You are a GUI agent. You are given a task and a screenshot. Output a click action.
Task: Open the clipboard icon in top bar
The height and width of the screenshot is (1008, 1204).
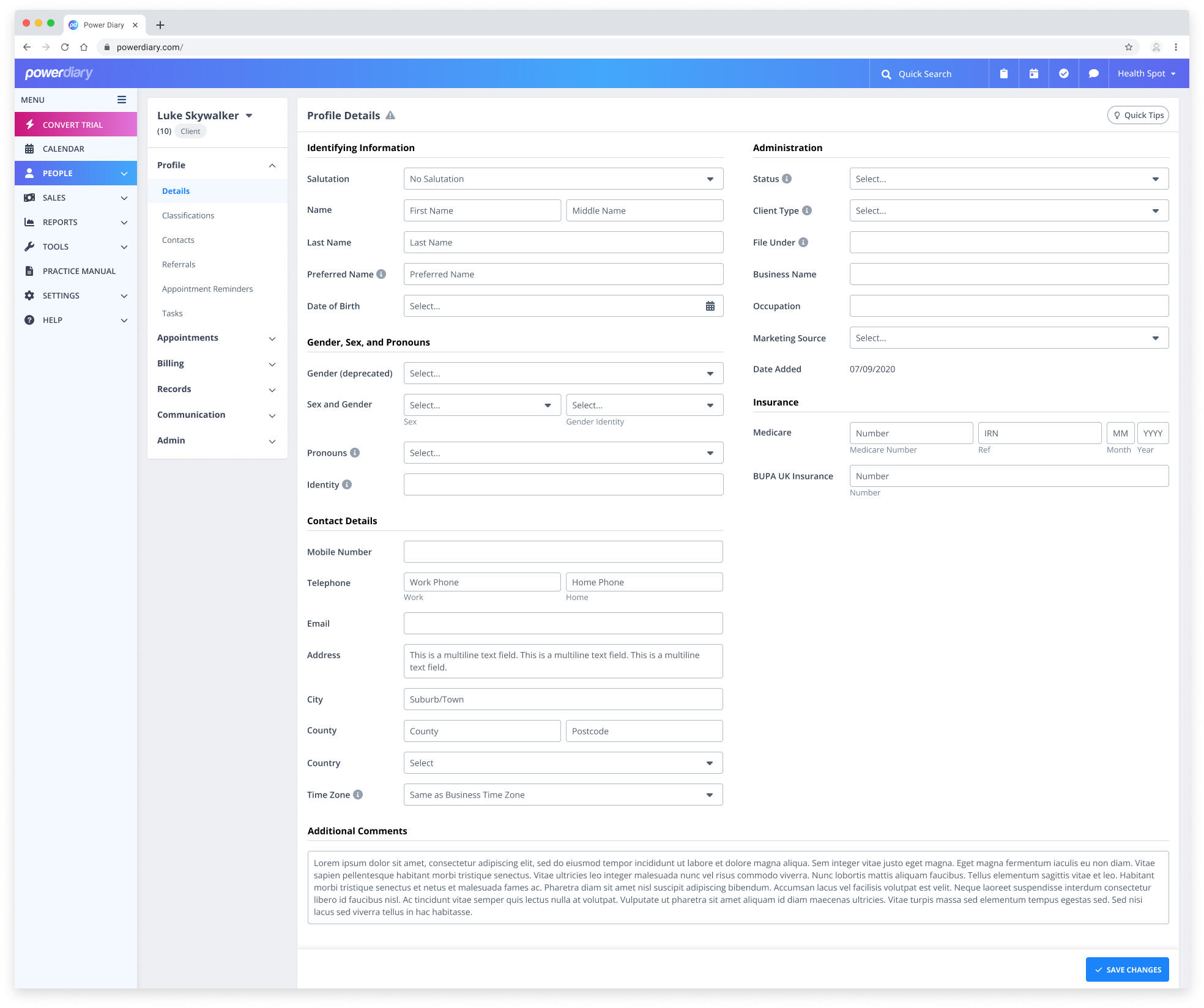tap(1003, 73)
